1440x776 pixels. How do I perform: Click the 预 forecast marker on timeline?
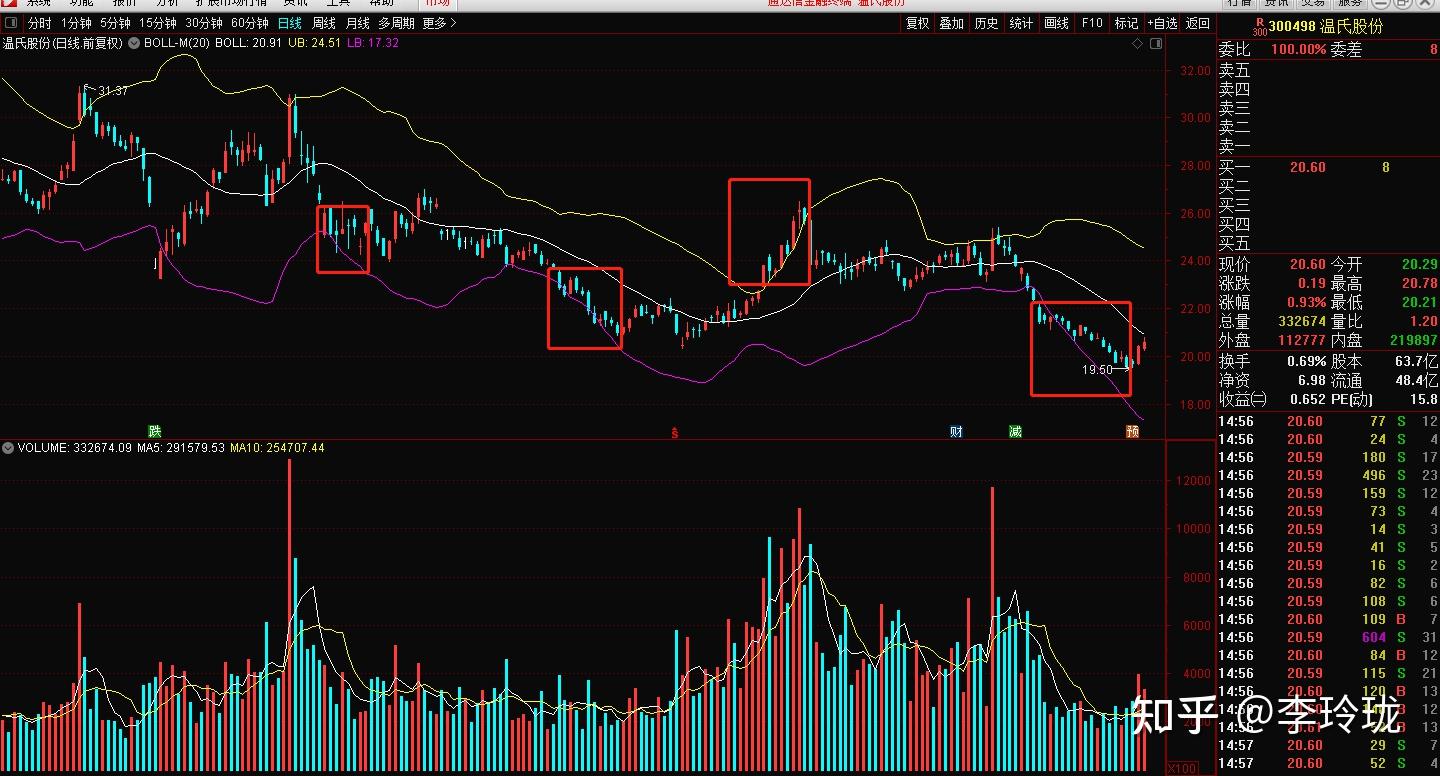pos(1132,432)
